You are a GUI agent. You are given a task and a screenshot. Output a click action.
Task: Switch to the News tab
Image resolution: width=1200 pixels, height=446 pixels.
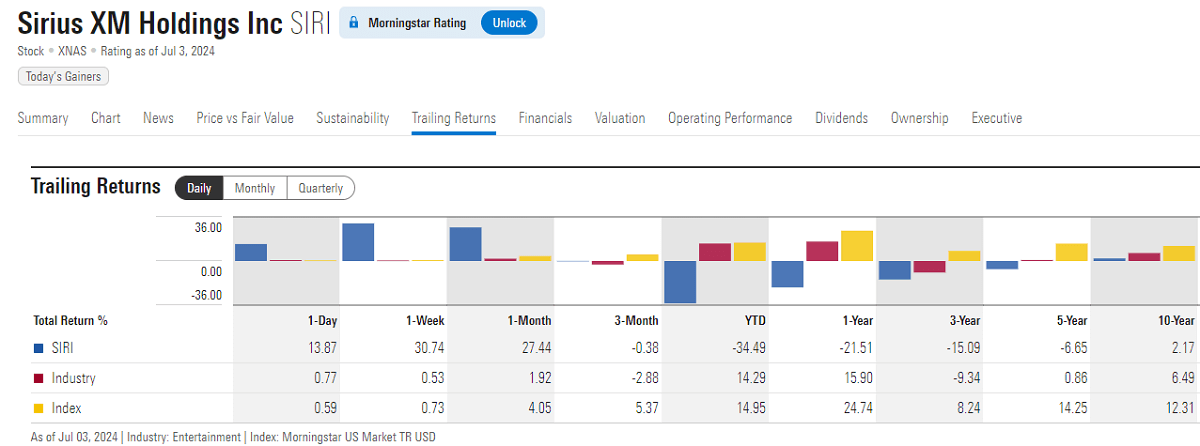point(158,118)
